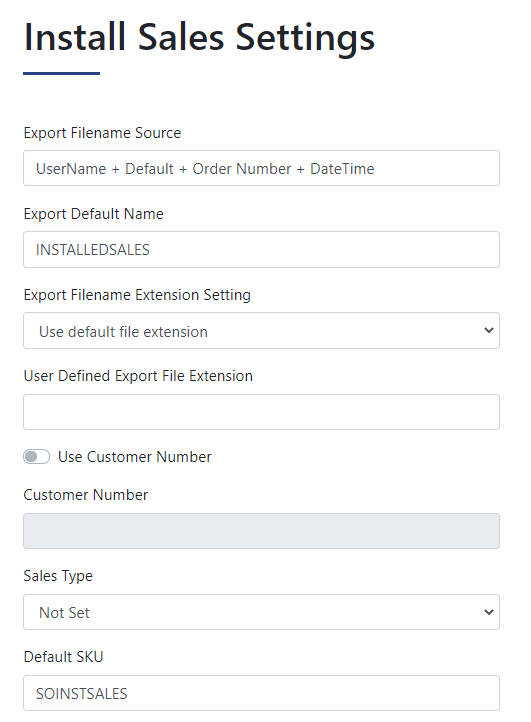The image size is (531, 722).
Task: Click the 'Use Customer Number' switch label text
Action: pyautogui.click(x=134, y=457)
